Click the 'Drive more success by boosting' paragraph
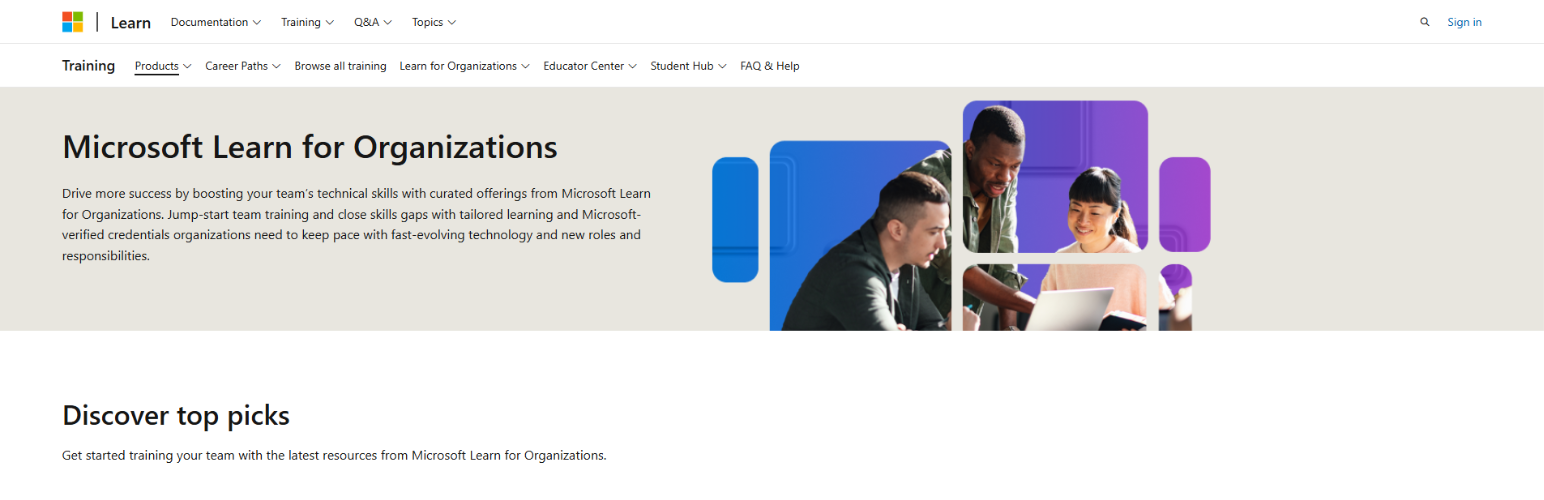This screenshot has height=500, width=1544. [x=357, y=224]
